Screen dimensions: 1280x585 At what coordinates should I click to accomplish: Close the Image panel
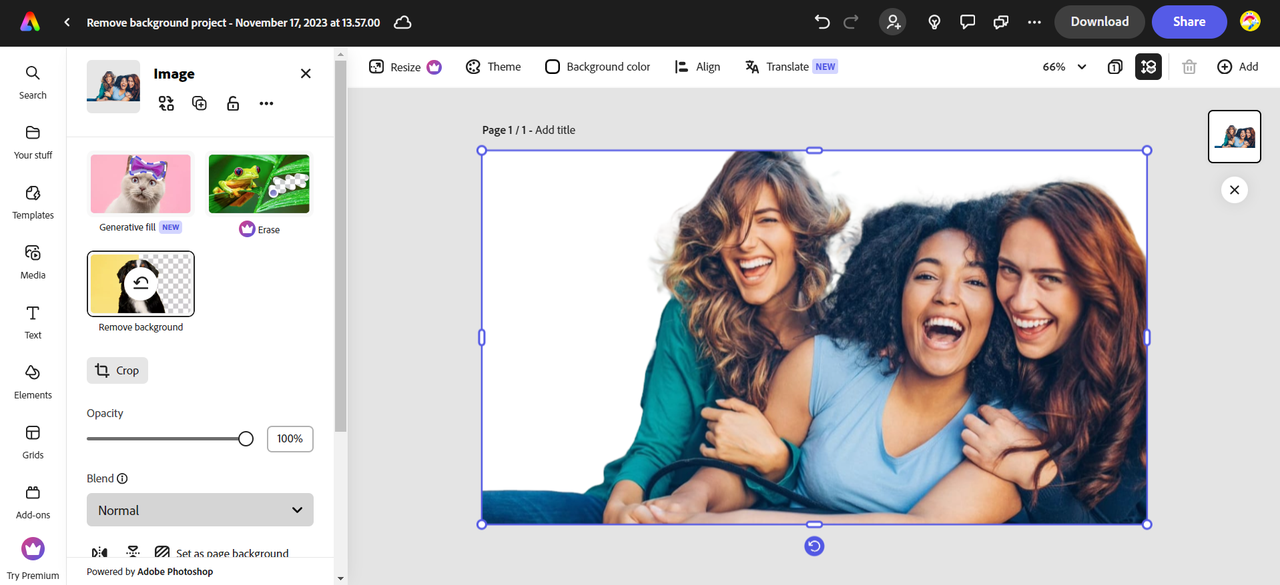[x=306, y=73]
